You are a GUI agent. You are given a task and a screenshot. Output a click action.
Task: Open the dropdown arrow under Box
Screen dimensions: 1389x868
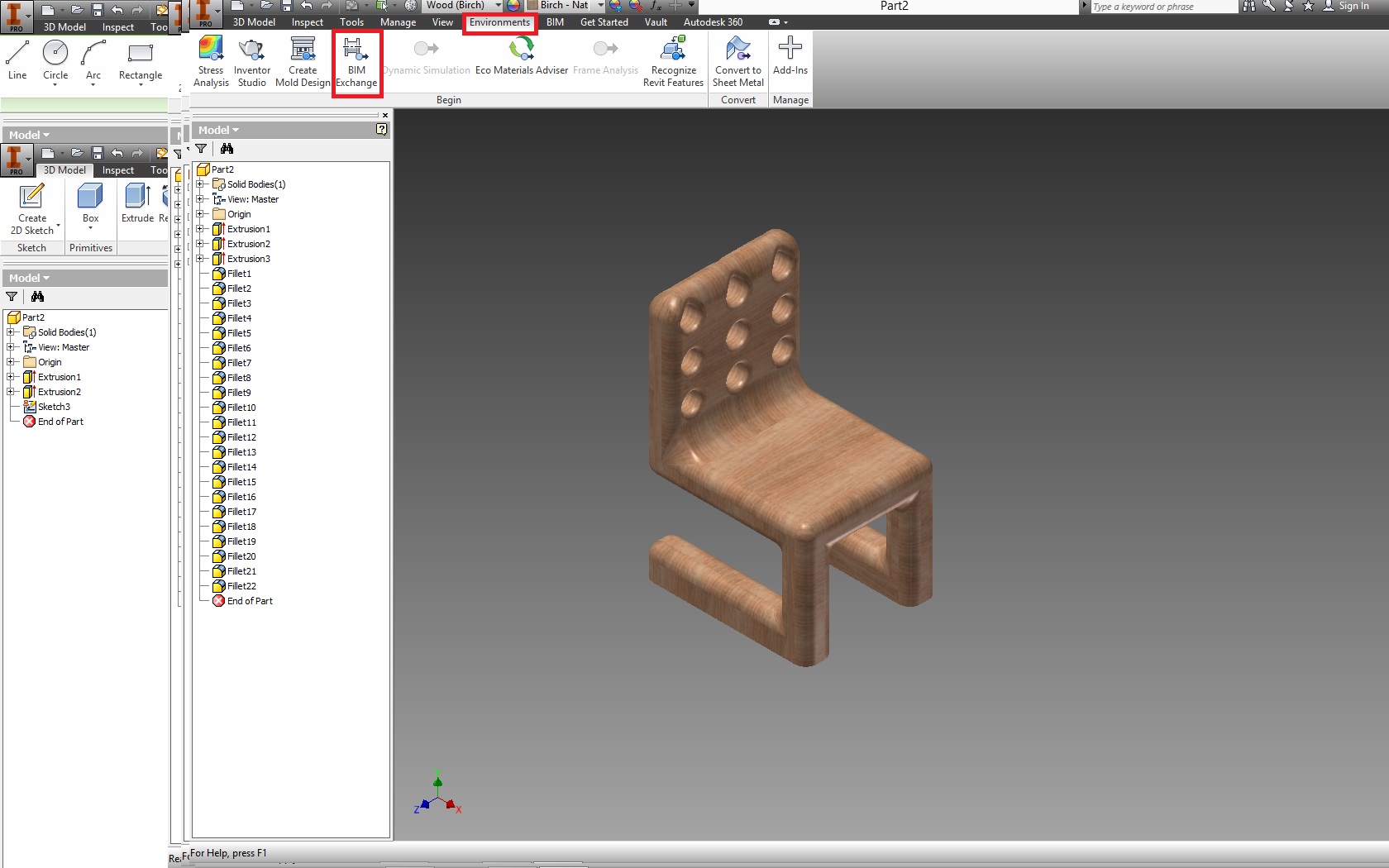(90, 229)
